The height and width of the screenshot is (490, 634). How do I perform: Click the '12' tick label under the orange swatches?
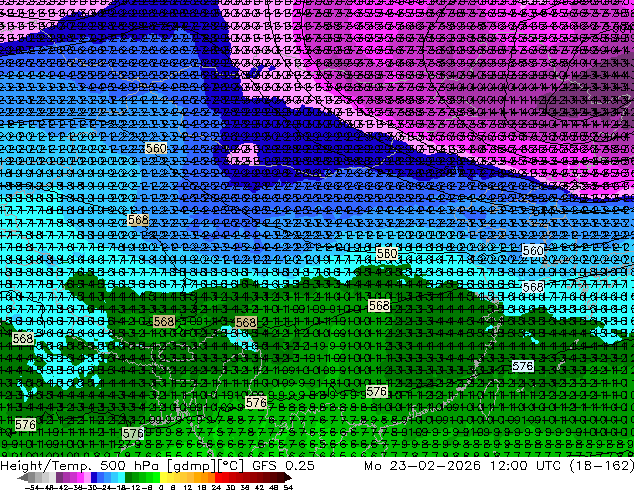(x=188, y=488)
